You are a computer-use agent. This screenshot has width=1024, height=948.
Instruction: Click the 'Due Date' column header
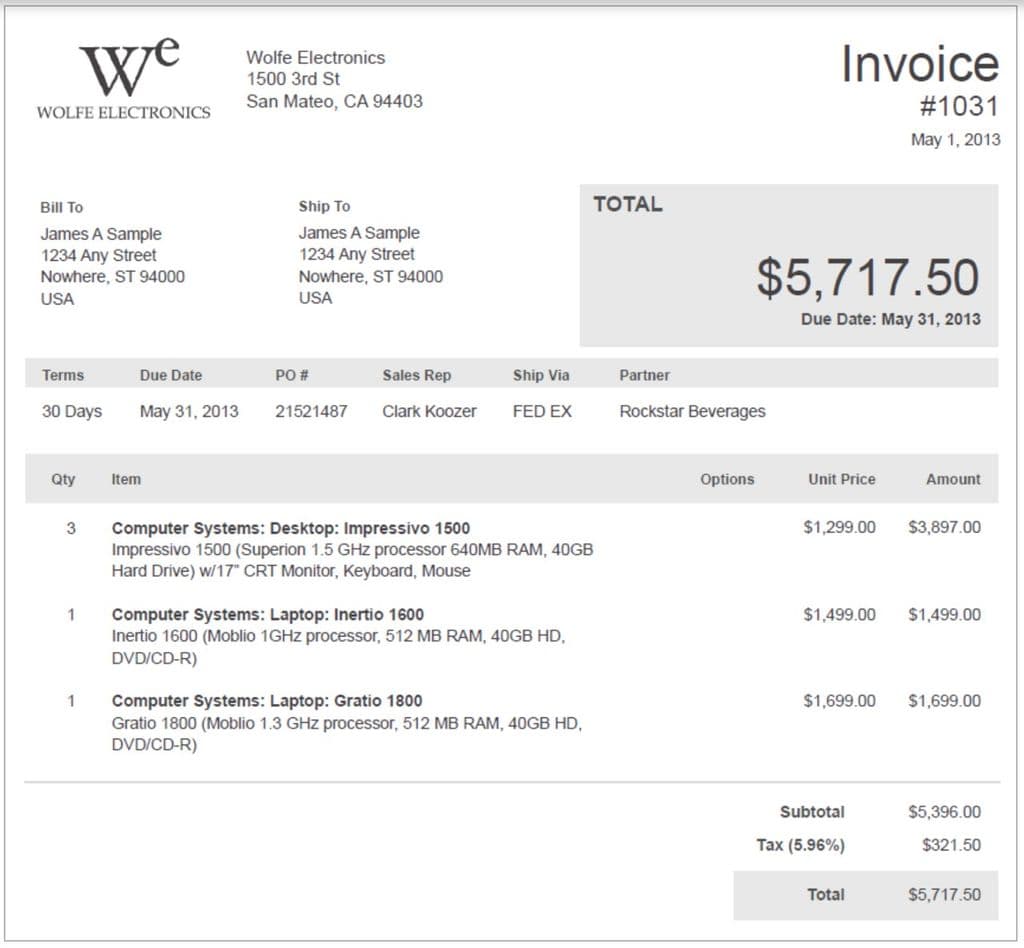171,375
